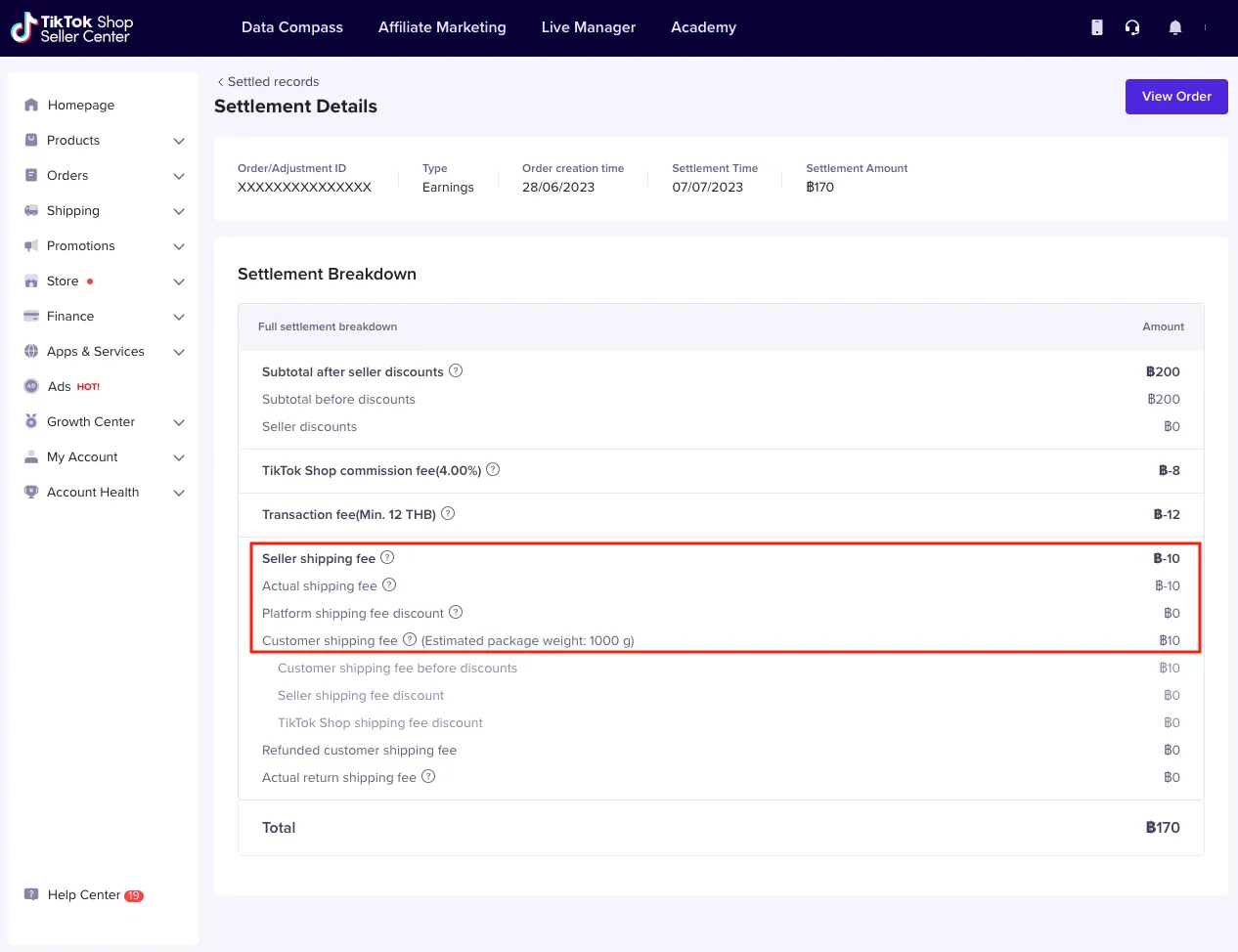Click info icon beside Platform shipping fee discount
The width and height of the screenshot is (1238, 952).
[456, 613]
